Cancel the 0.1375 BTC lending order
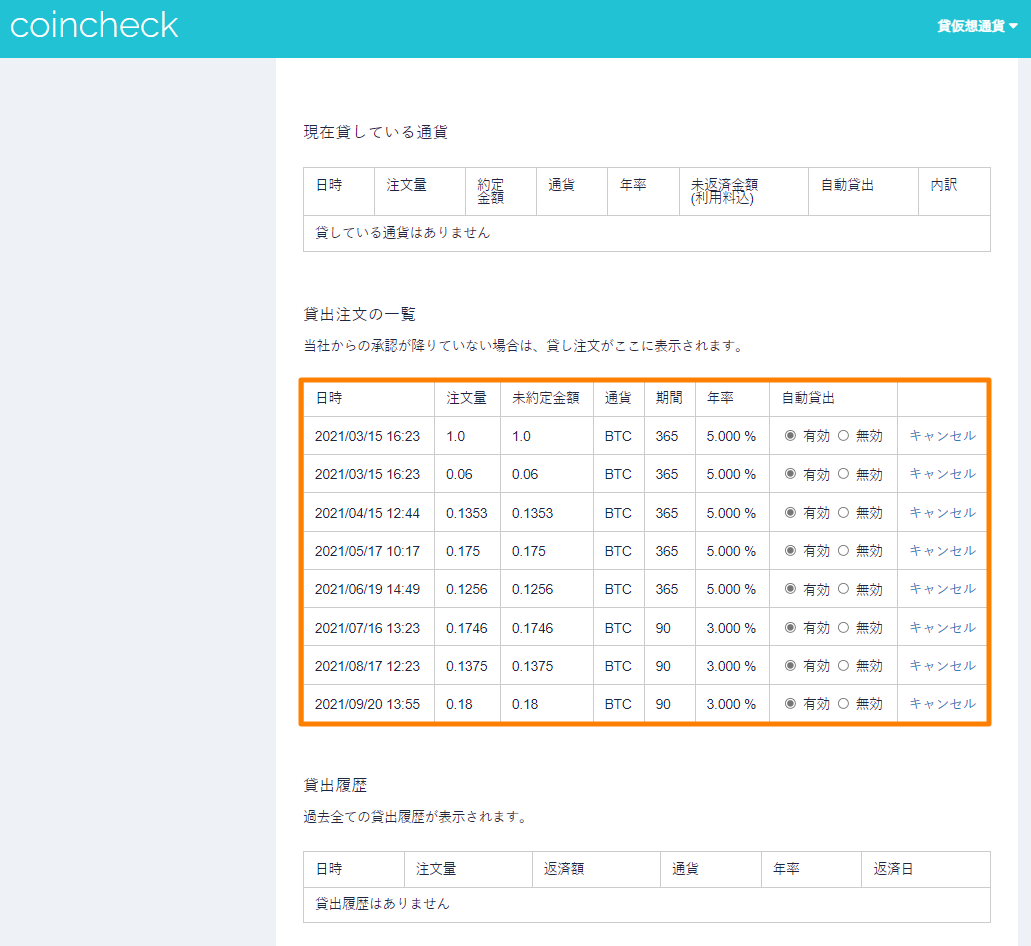Screen dimensions: 1031x946 [942, 666]
